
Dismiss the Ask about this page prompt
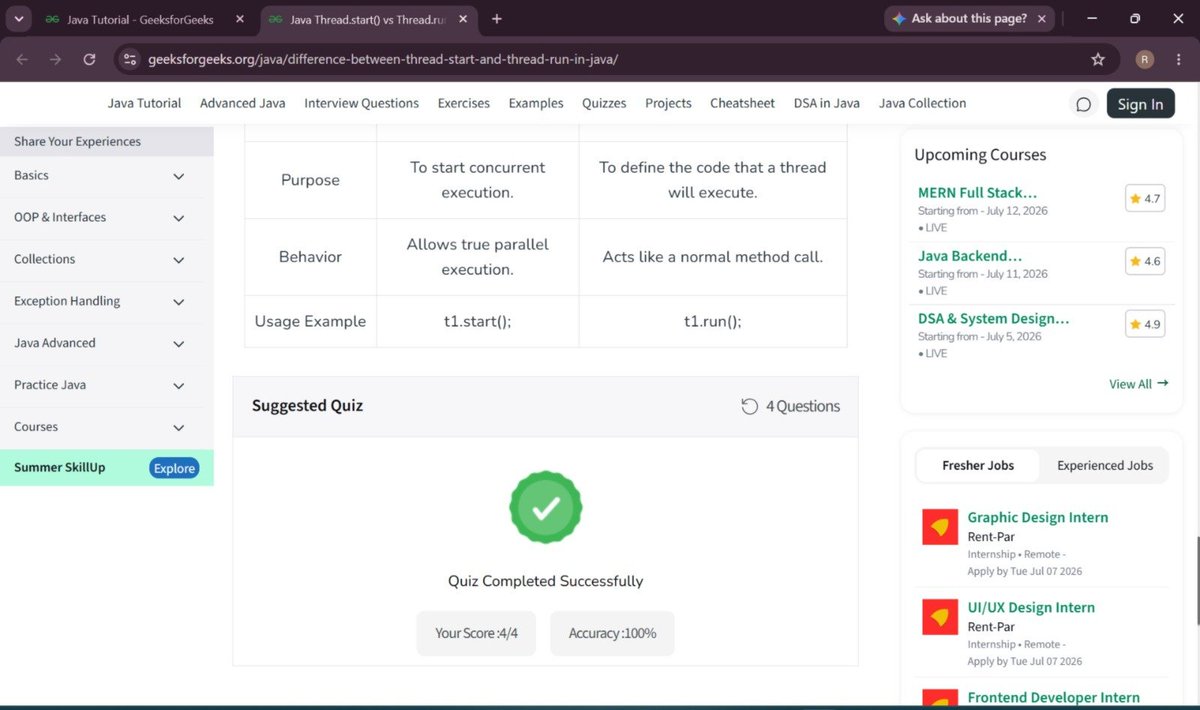click(x=1042, y=19)
